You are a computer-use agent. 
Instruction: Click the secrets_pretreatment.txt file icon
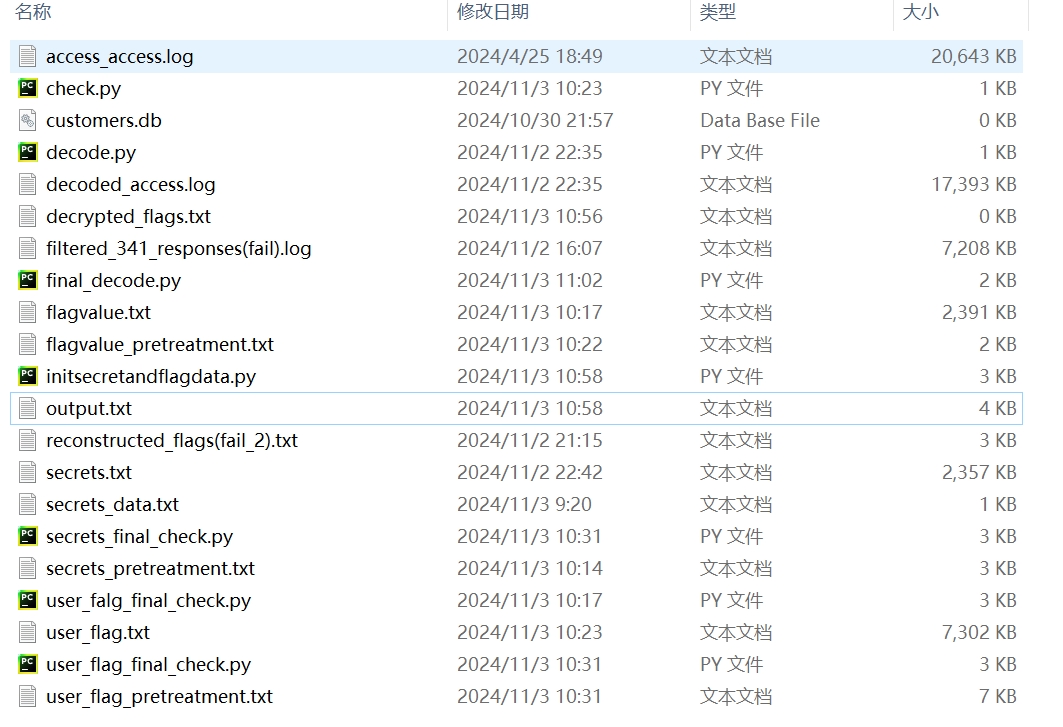pyautogui.click(x=27, y=568)
